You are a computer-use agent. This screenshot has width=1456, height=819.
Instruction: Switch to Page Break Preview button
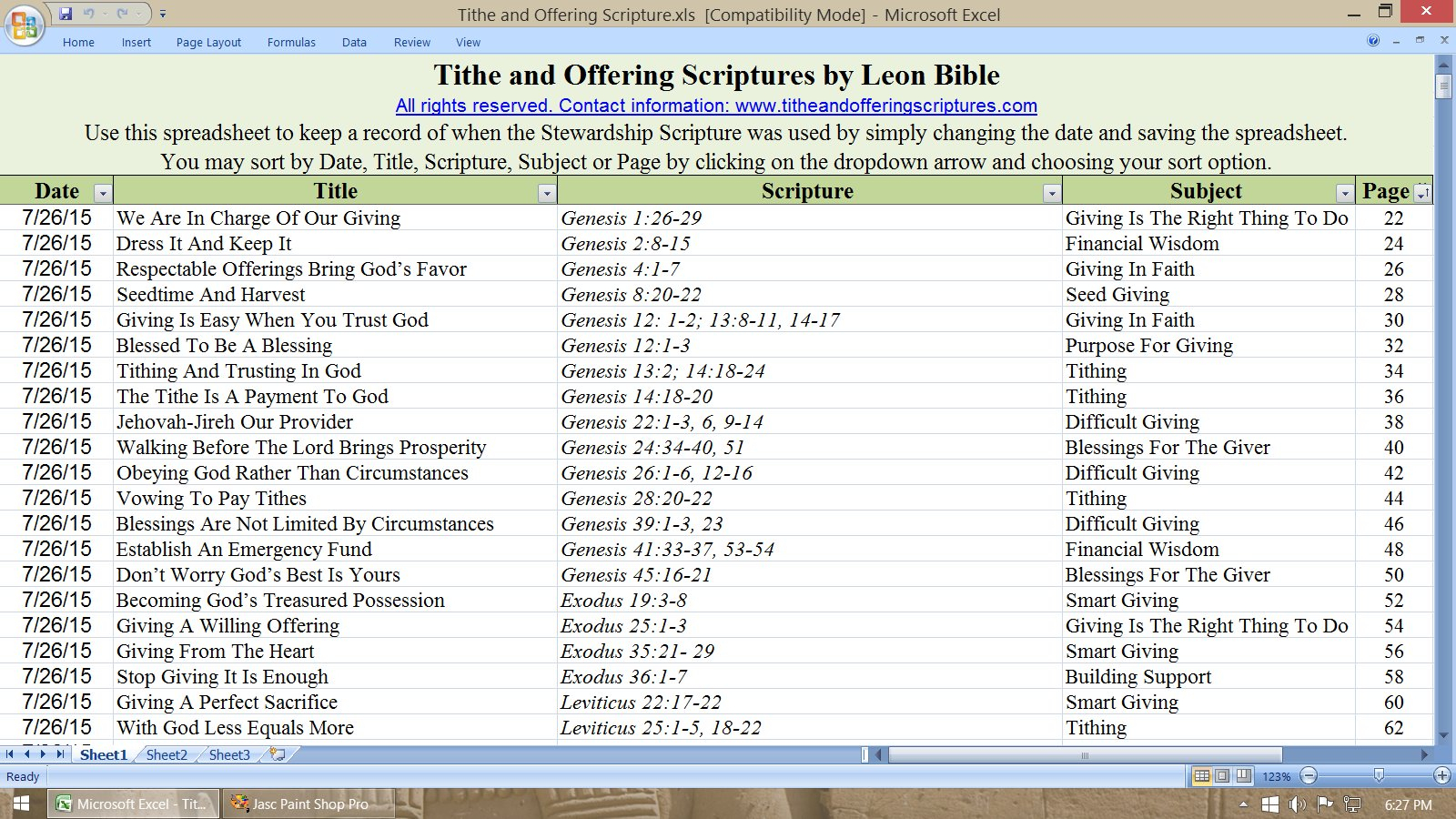pyautogui.click(x=1243, y=776)
